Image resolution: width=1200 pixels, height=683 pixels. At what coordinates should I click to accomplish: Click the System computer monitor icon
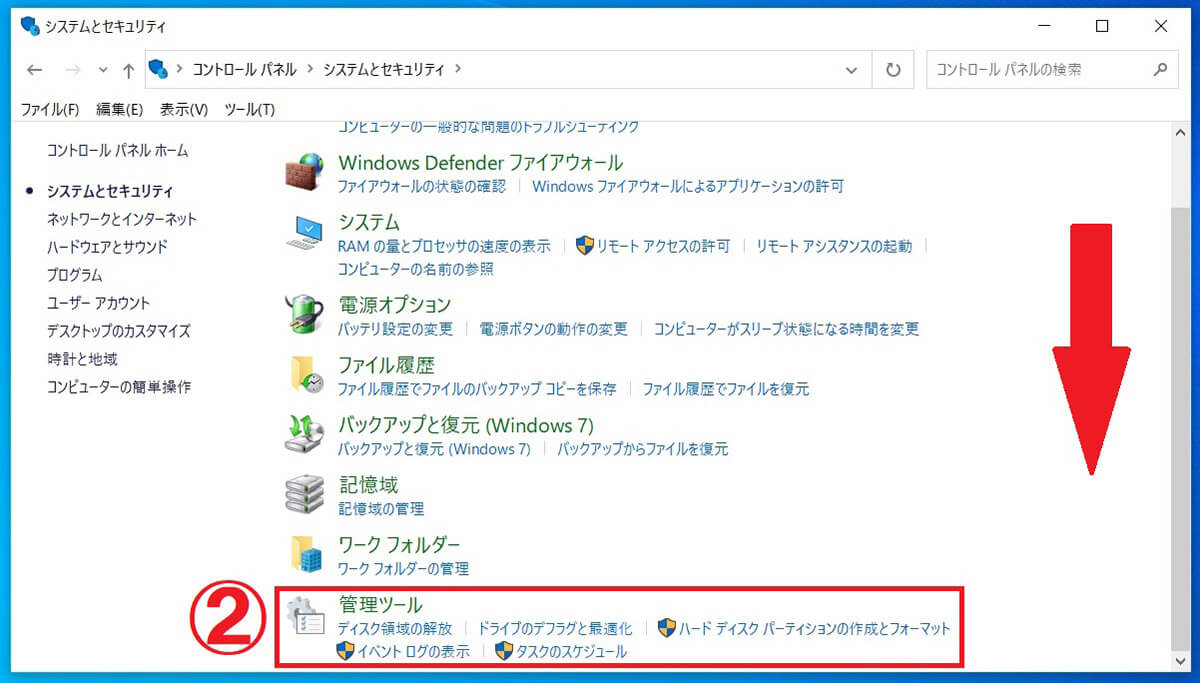tap(304, 232)
